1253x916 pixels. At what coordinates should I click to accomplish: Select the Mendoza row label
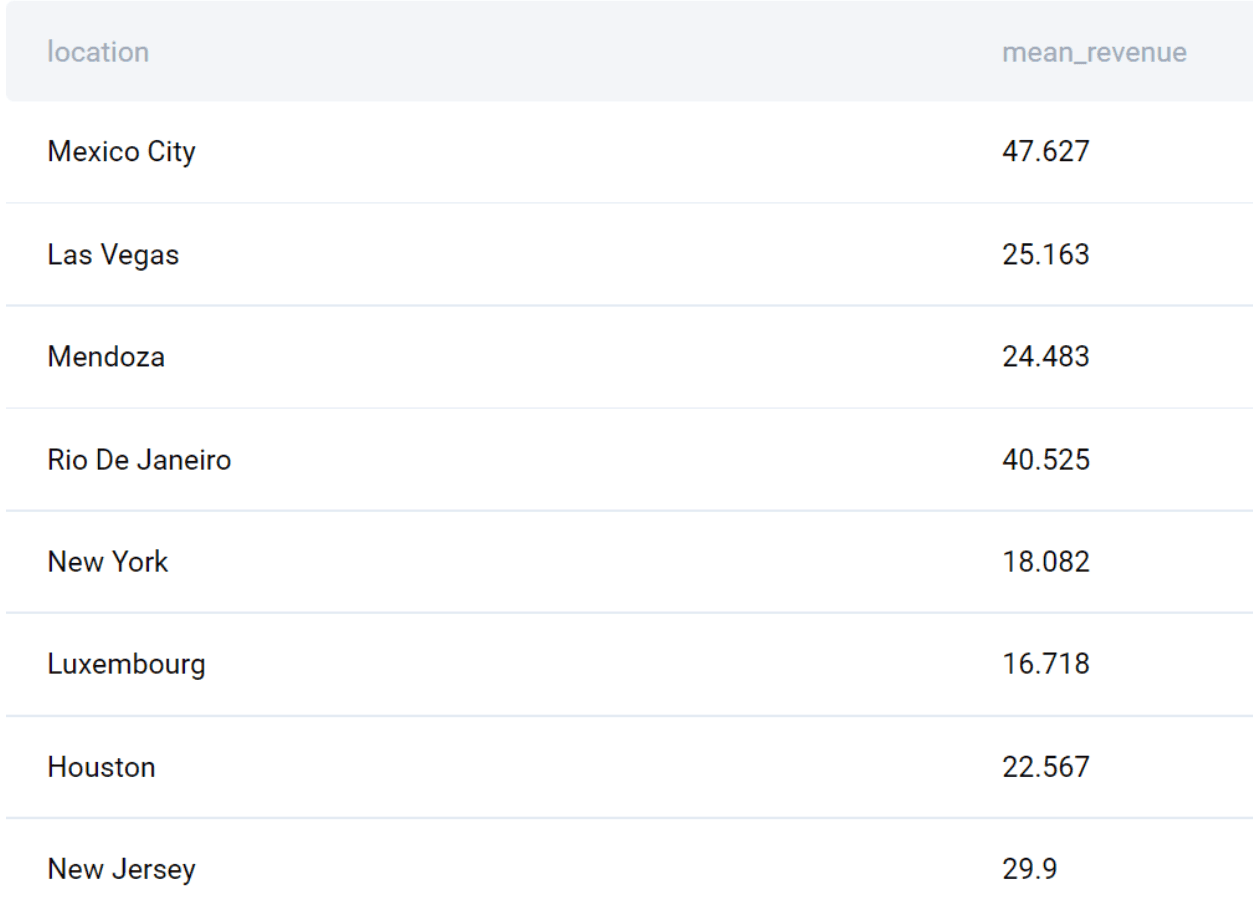(106, 357)
